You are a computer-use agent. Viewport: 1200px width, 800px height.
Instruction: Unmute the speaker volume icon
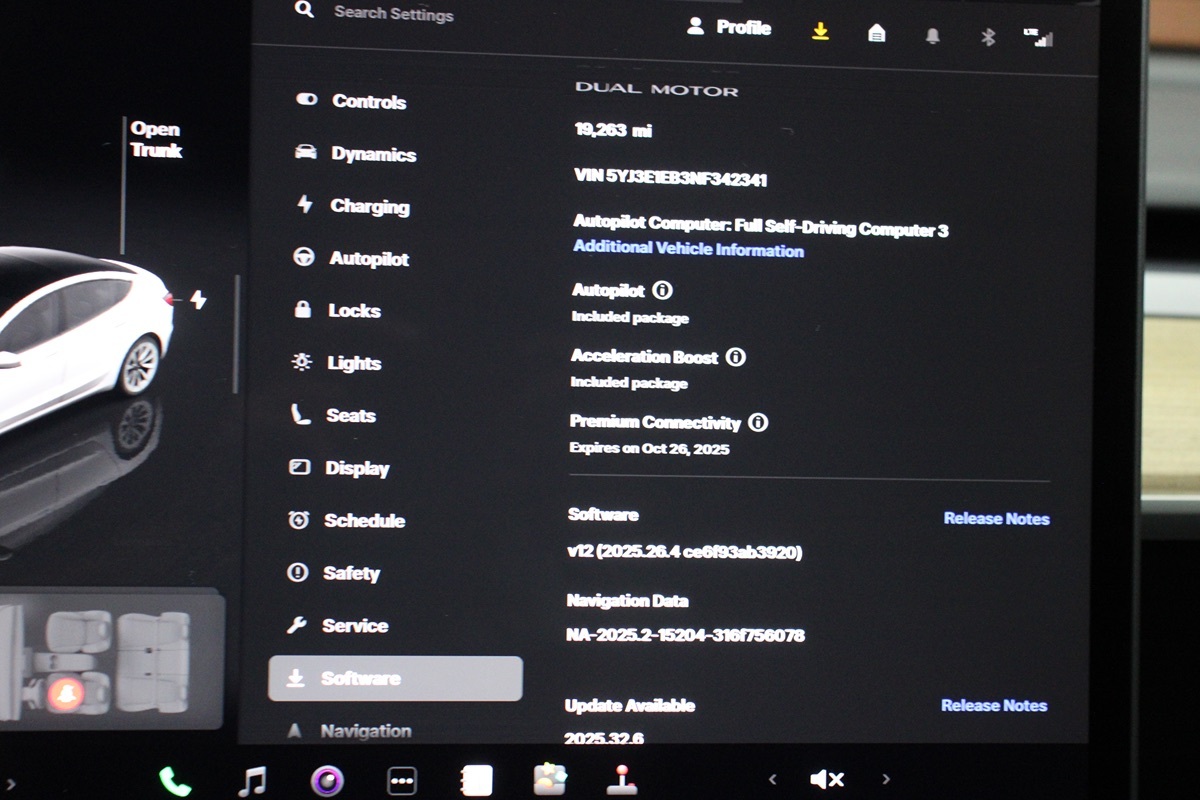827,779
